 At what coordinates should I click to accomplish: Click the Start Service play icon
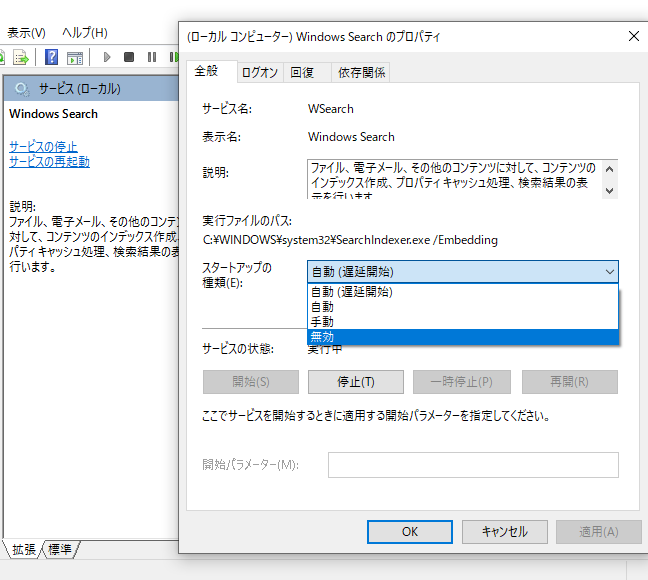coord(107,57)
